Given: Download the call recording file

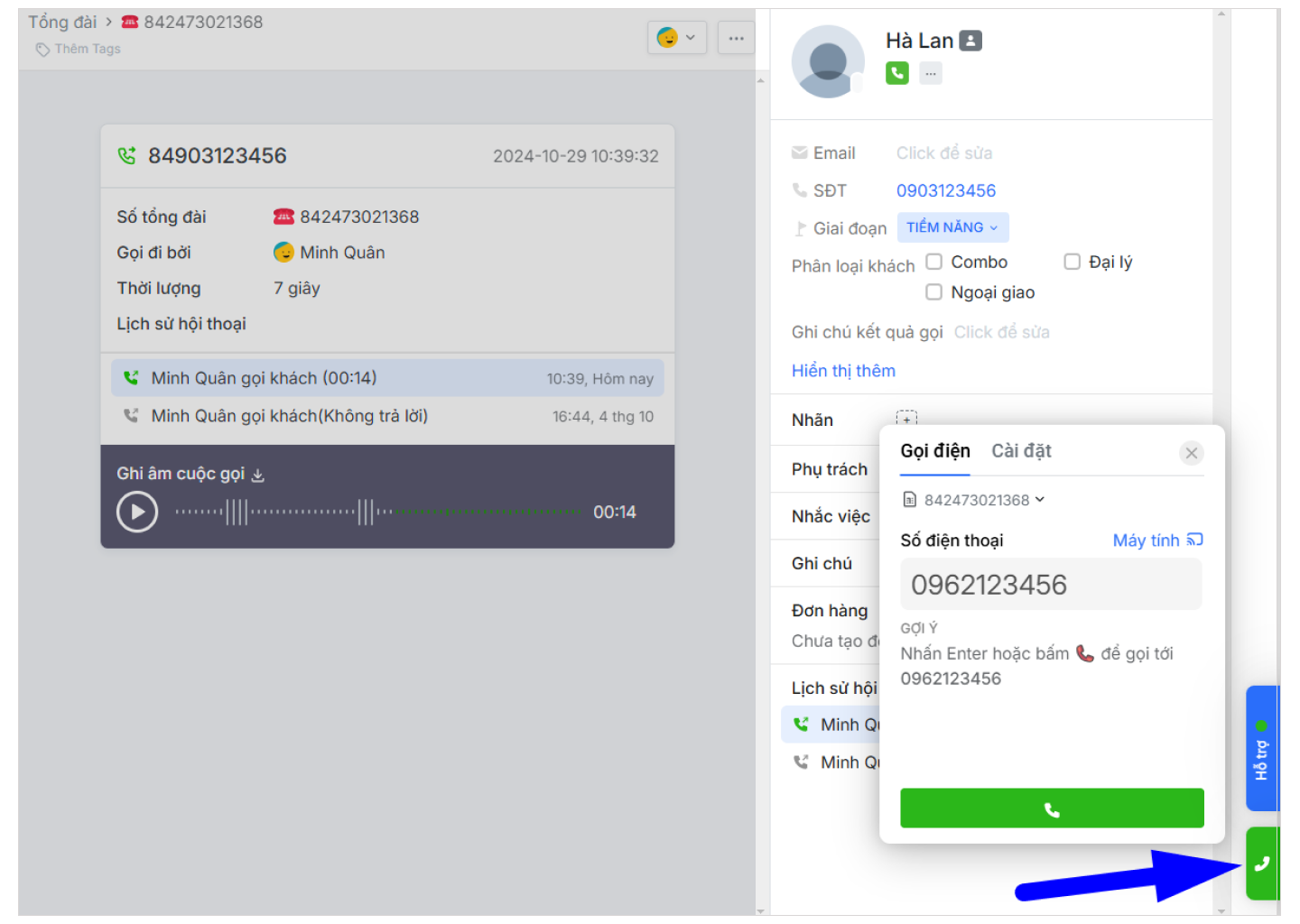Looking at the screenshot, I should [257, 476].
